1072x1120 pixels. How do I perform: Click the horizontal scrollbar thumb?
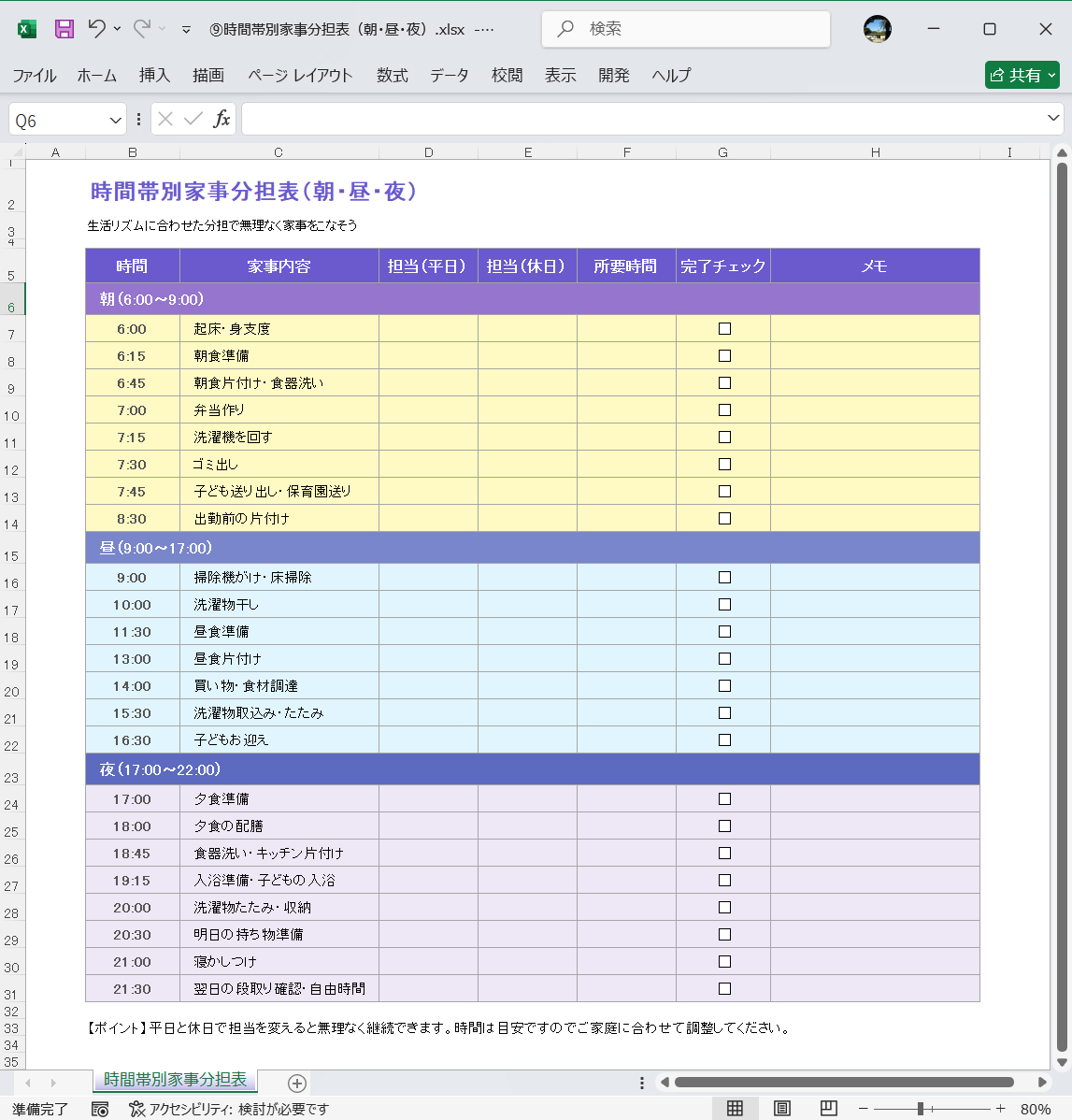(x=843, y=1083)
